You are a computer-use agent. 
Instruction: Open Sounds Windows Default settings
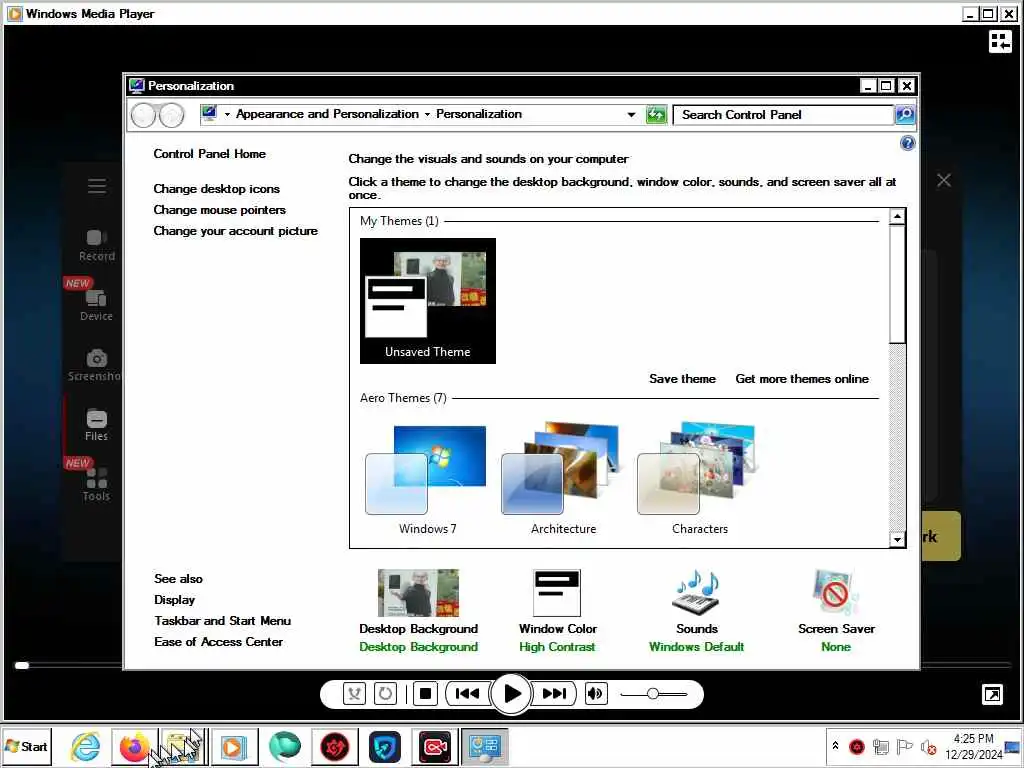[x=696, y=610]
